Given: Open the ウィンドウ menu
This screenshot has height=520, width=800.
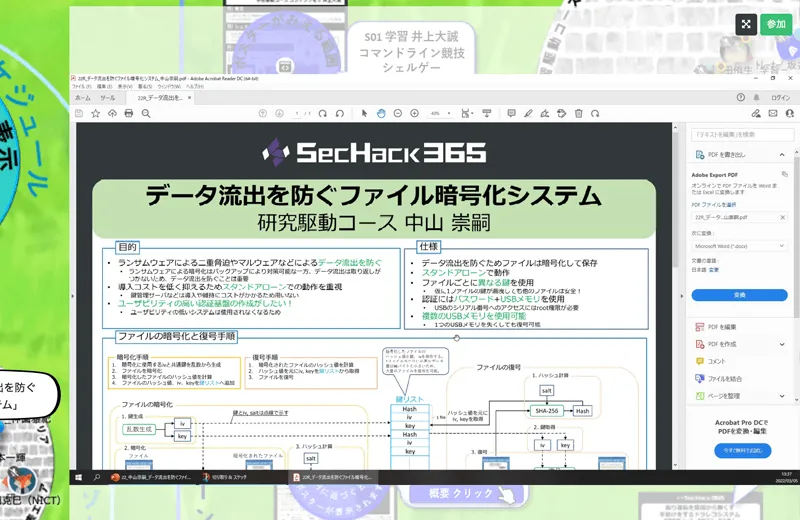Looking at the screenshot, I should tap(169, 87).
